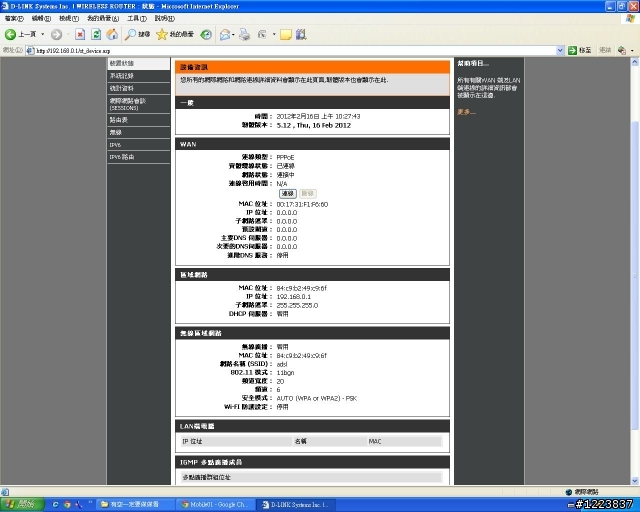
Task: Click the WAN connect (連線) button
Action: pyautogui.click(x=288, y=194)
